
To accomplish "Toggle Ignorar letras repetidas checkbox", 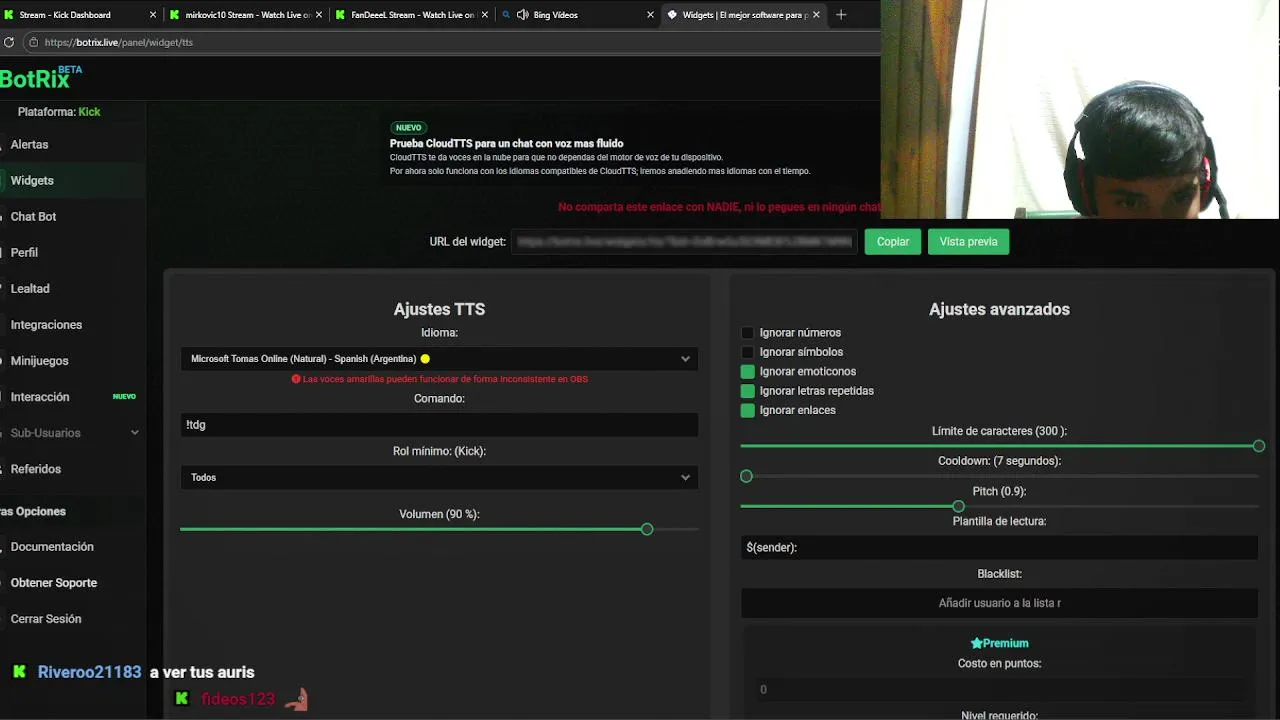I will pyautogui.click(x=747, y=391).
